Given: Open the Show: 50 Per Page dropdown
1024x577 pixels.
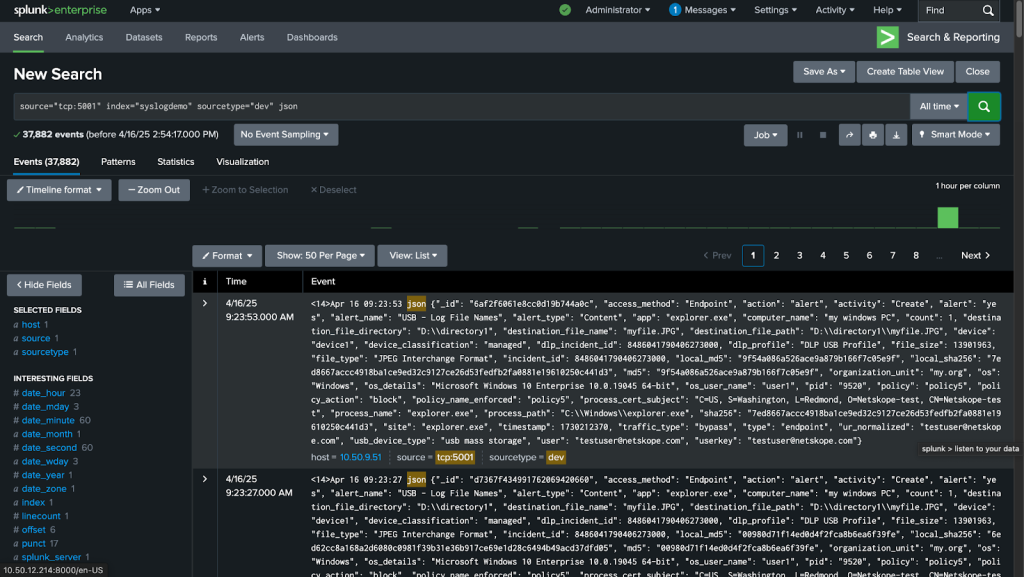Looking at the screenshot, I should click(319, 256).
